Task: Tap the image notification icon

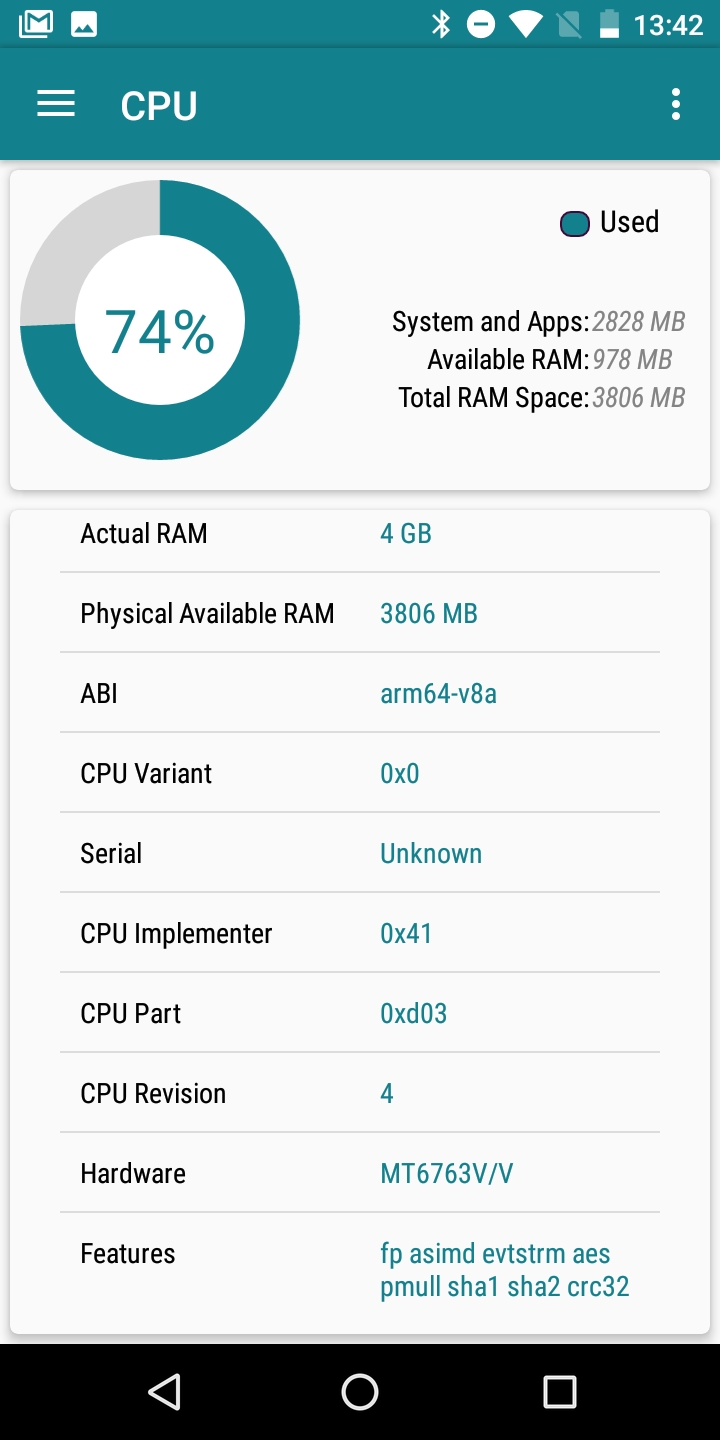Action: click(84, 24)
